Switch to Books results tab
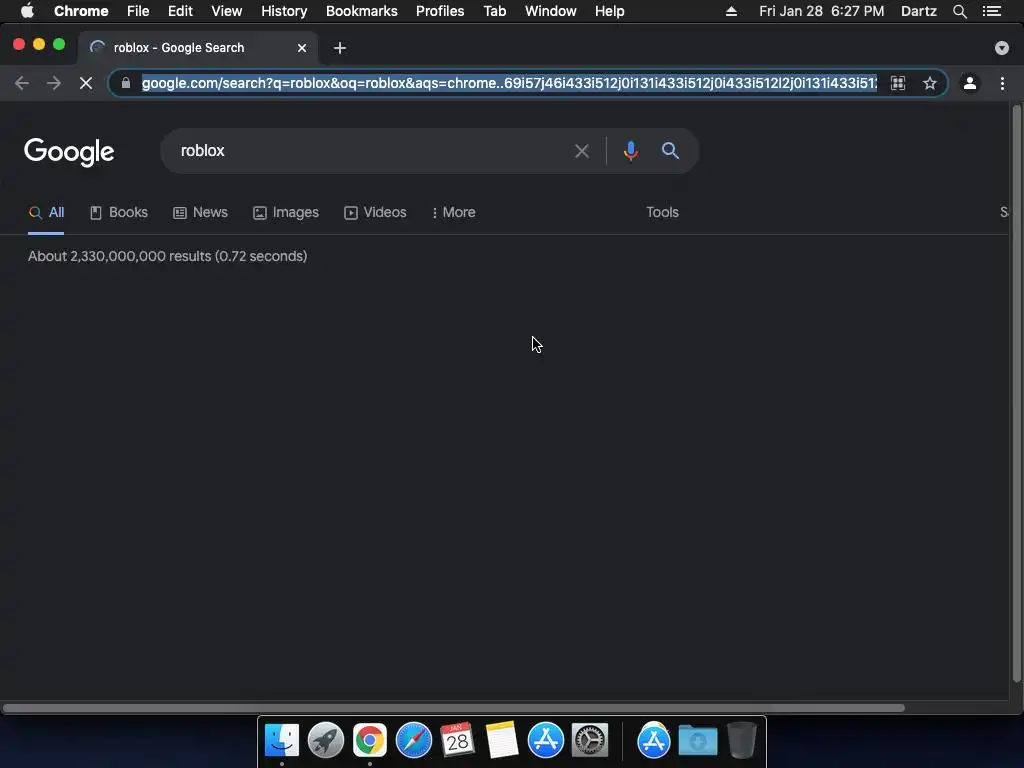 [119, 213]
